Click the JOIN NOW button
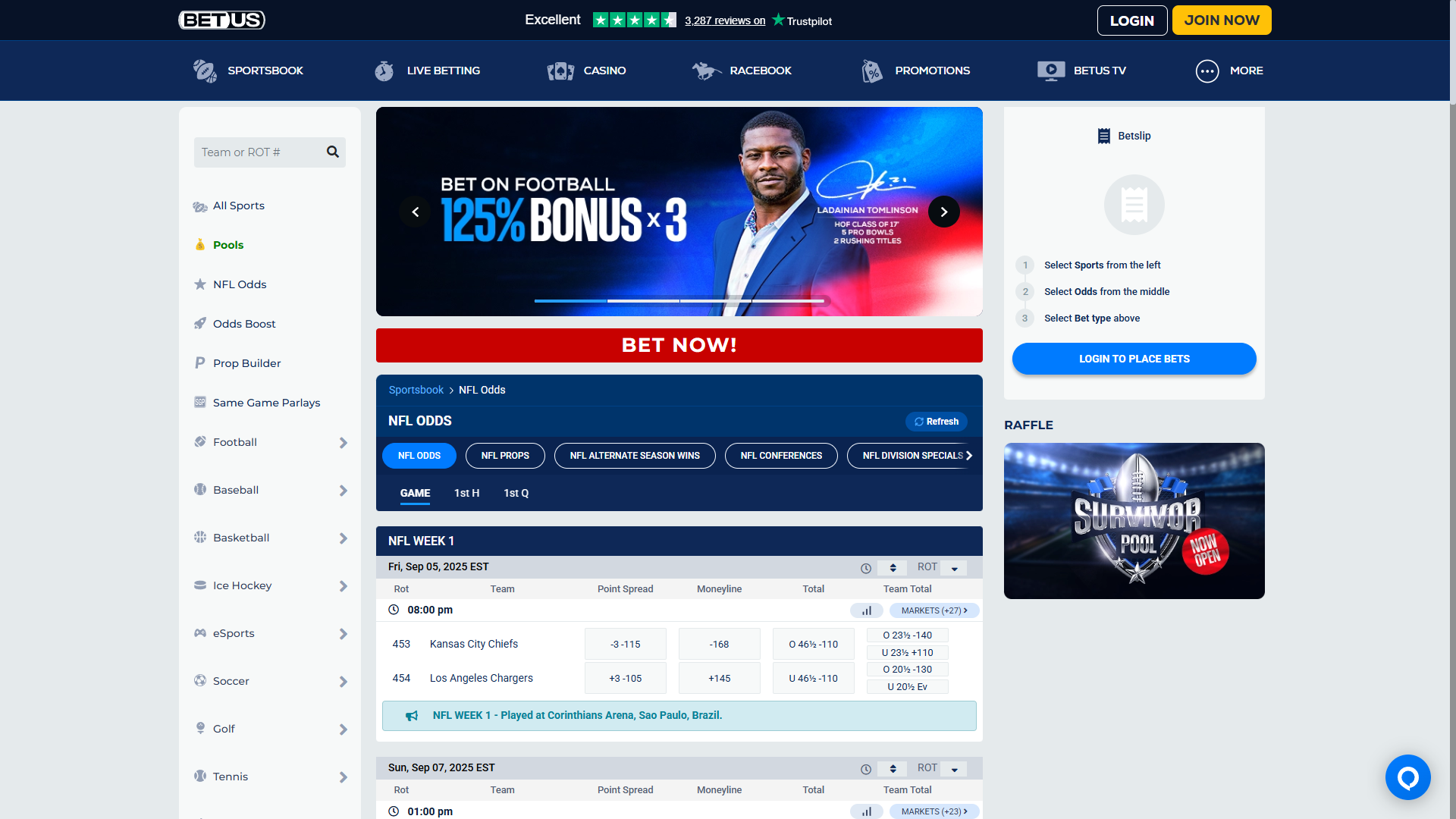Screen dimensions: 1456x819 click(1221, 20)
